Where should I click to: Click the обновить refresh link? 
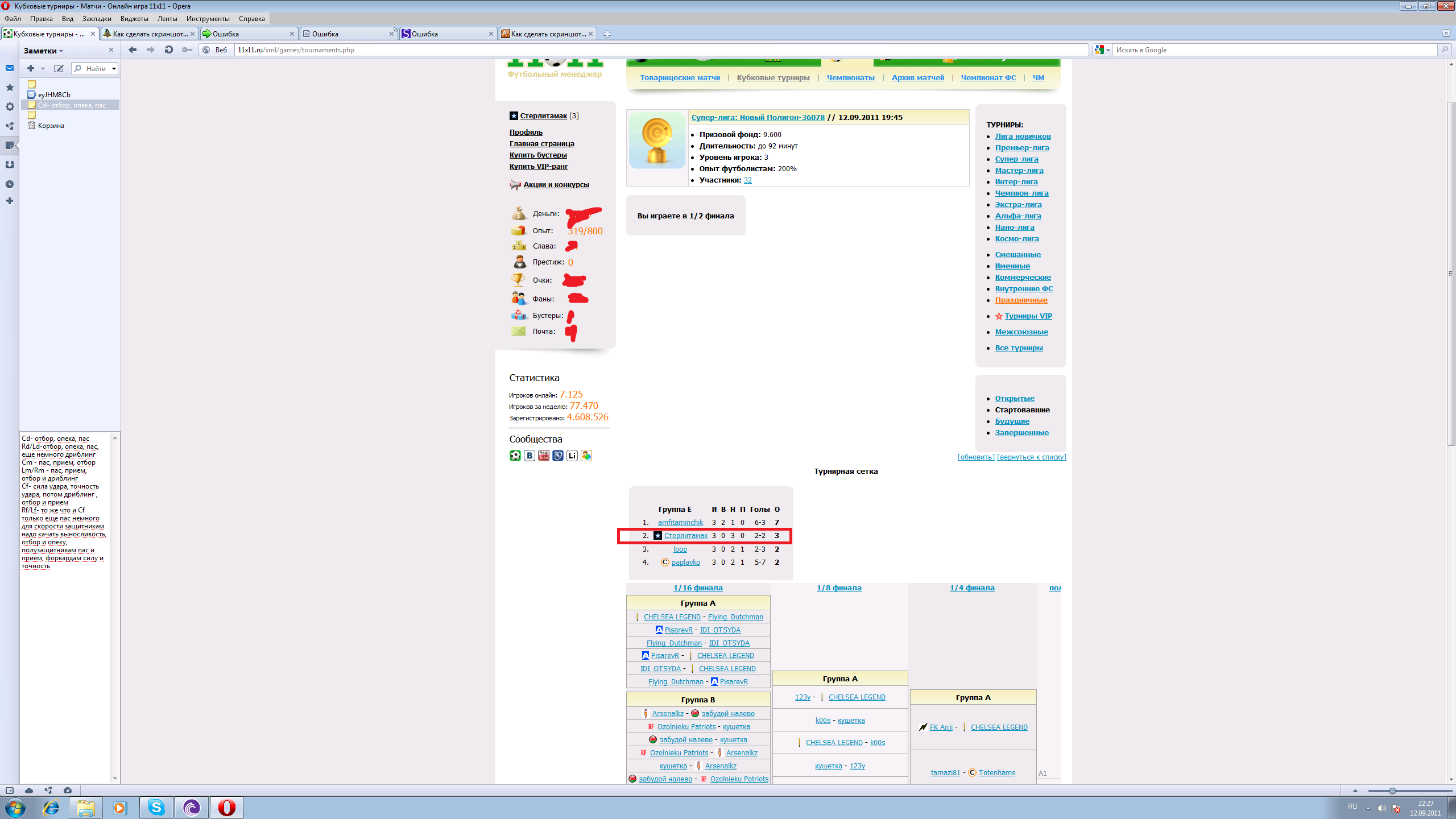975,457
